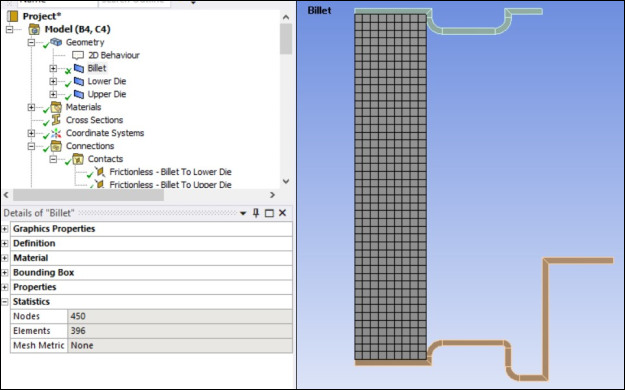Viewport: 625px width, 390px height.
Task: Click the Project book icon
Action: click(x=13, y=16)
